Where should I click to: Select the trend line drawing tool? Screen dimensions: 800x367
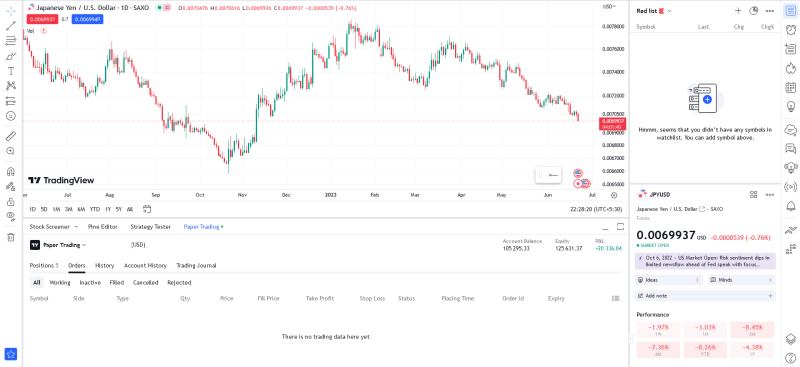(11, 26)
